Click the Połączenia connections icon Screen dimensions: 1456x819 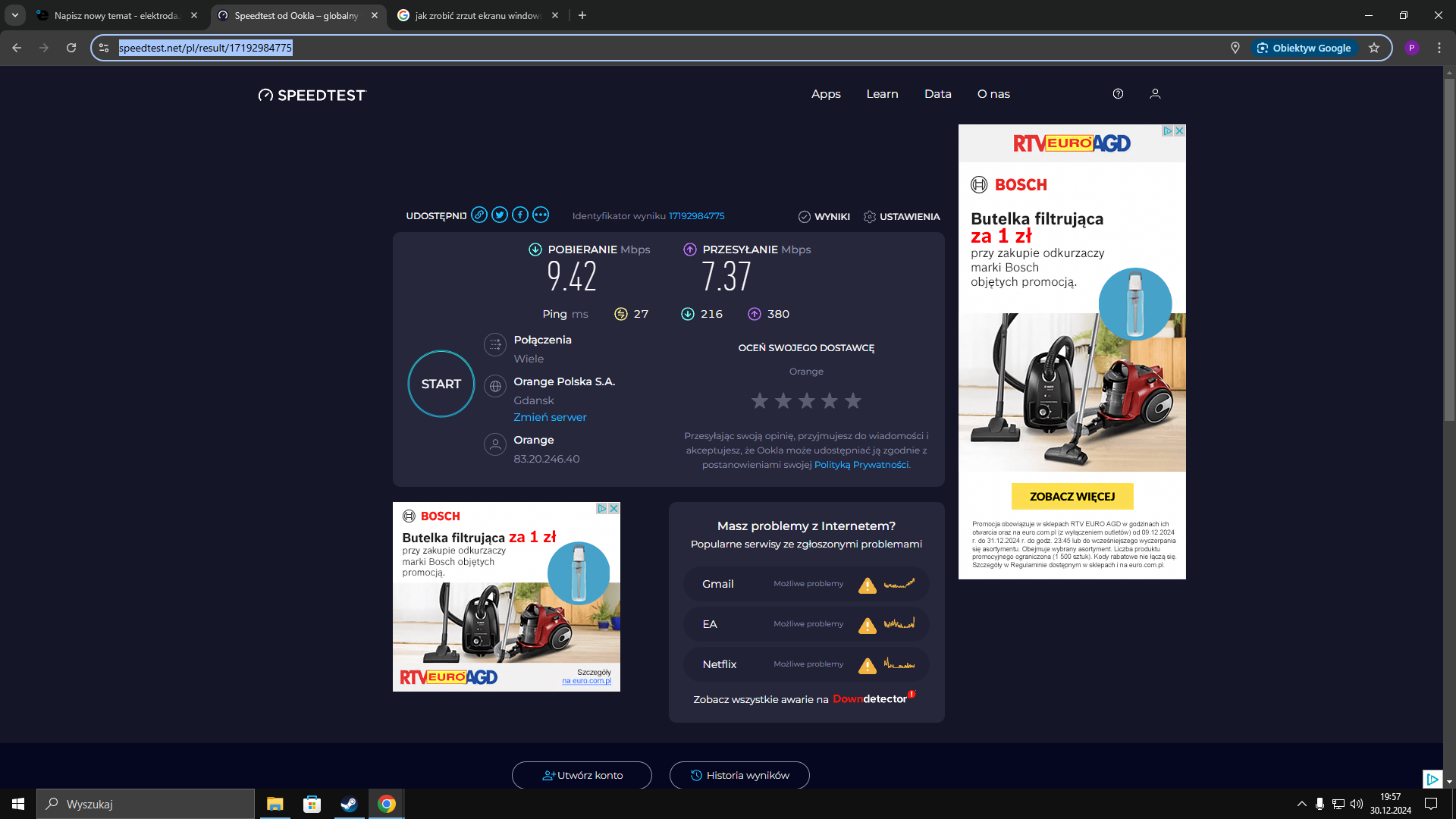coord(495,345)
